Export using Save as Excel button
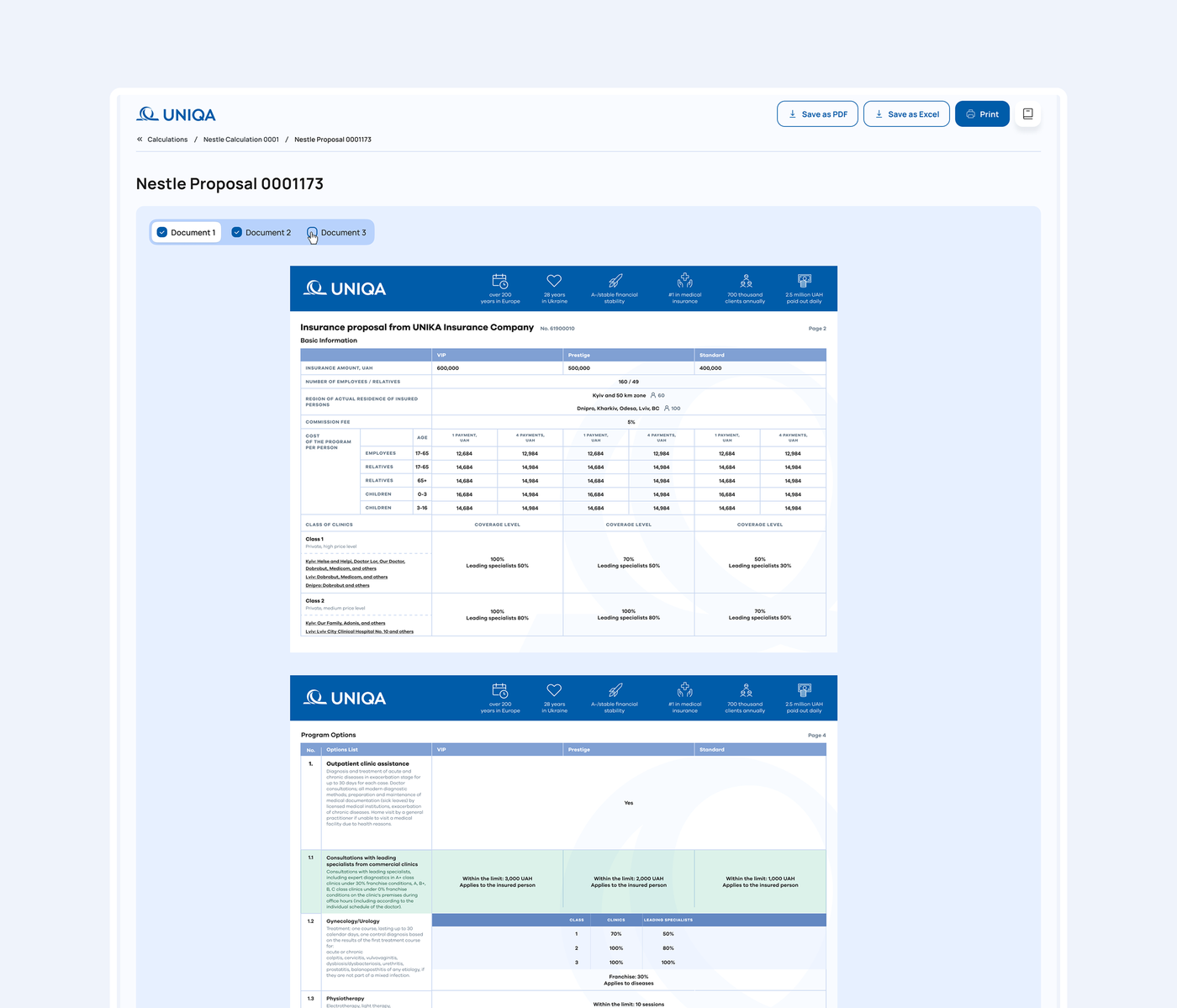Viewport: 1177px width, 1008px height. (906, 113)
